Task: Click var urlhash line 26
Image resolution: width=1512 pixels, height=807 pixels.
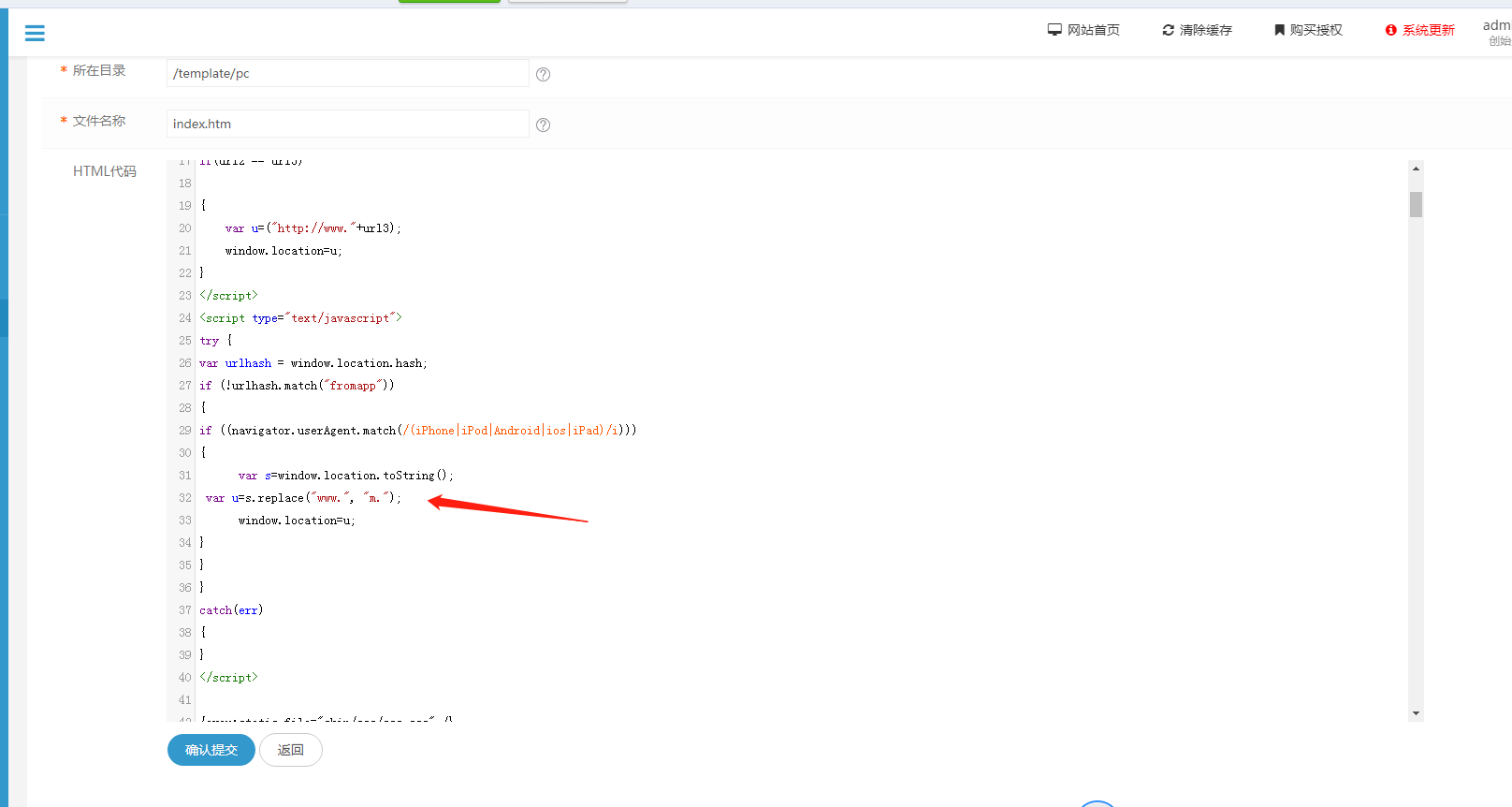Action: pos(313,363)
